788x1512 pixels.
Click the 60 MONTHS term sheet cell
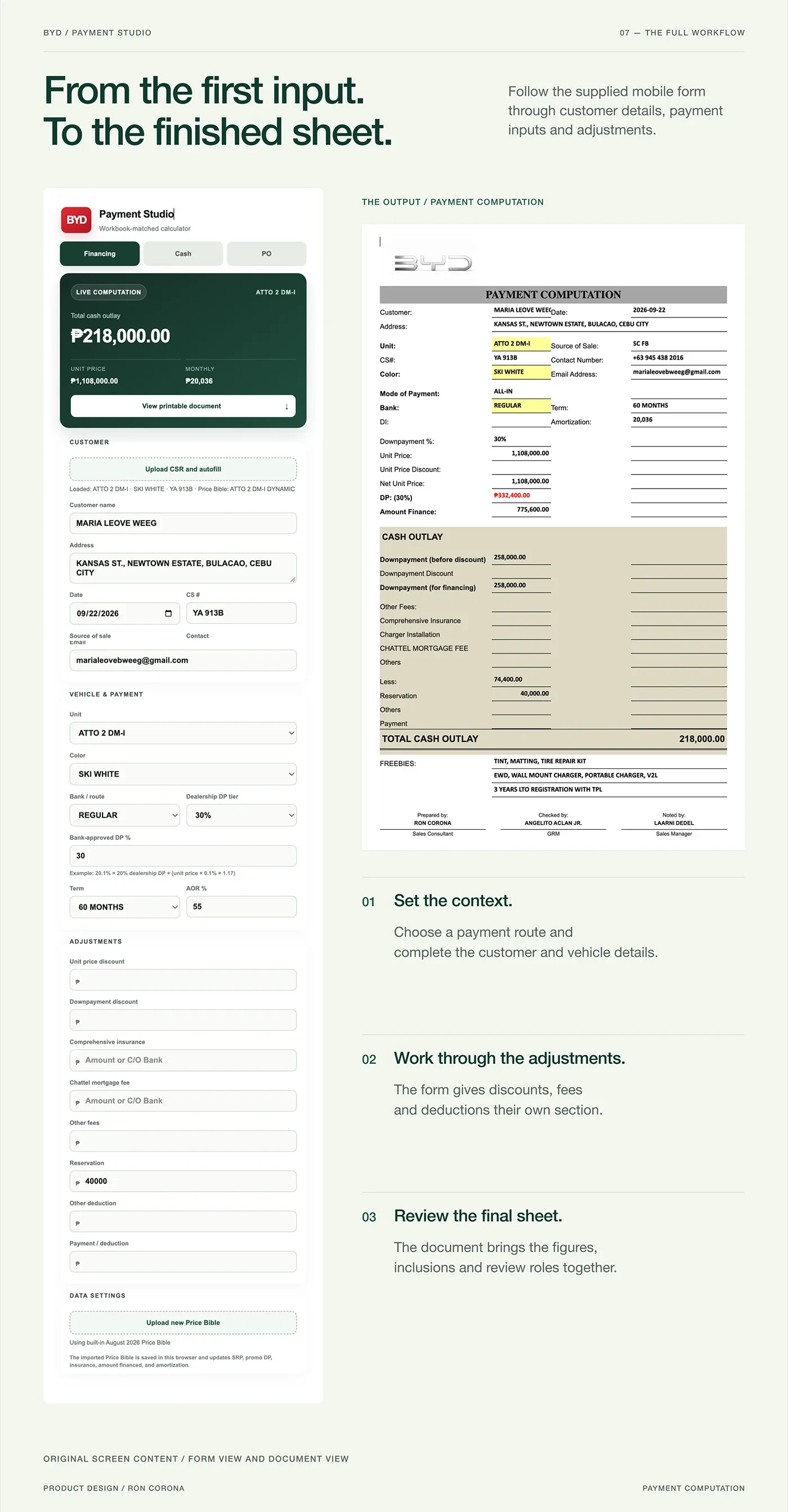tap(650, 406)
